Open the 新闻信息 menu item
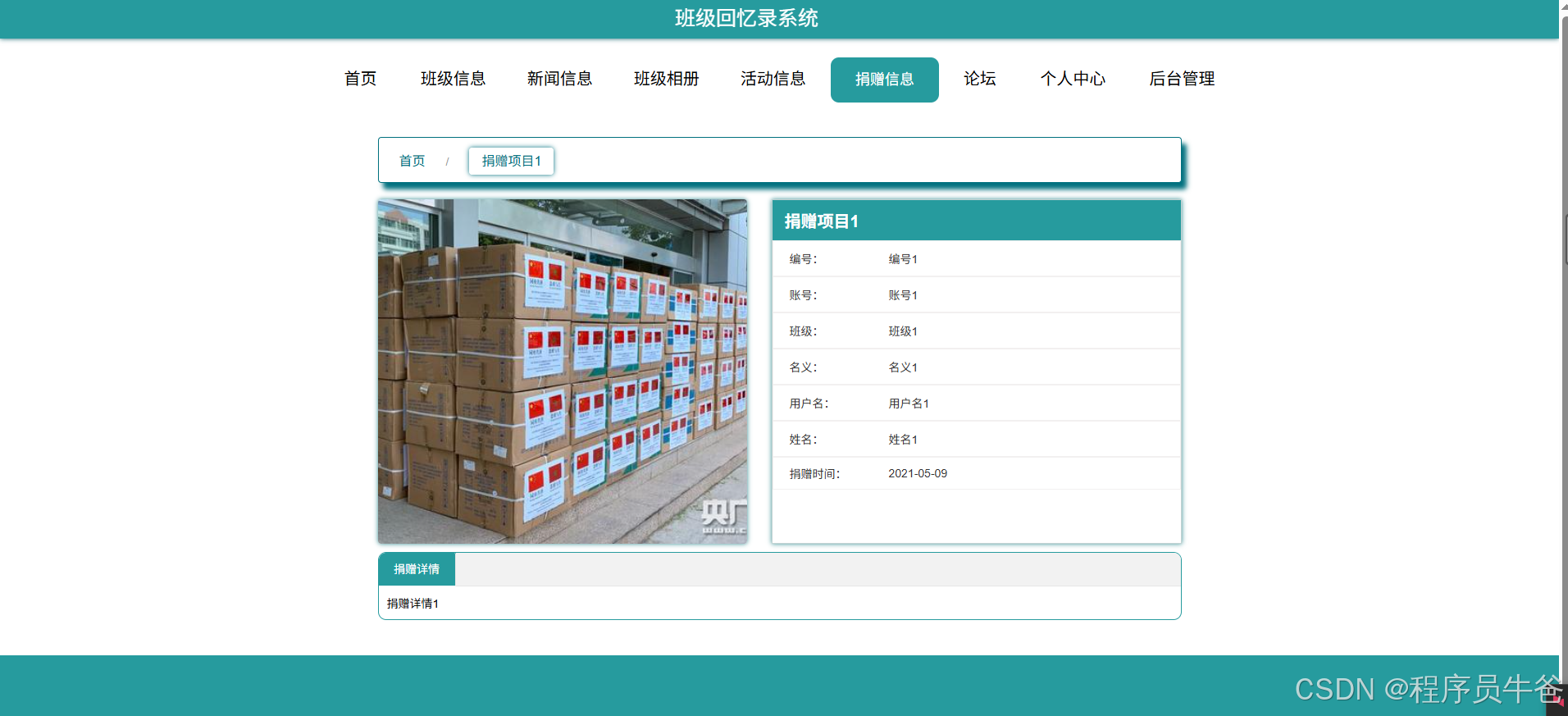 click(559, 79)
